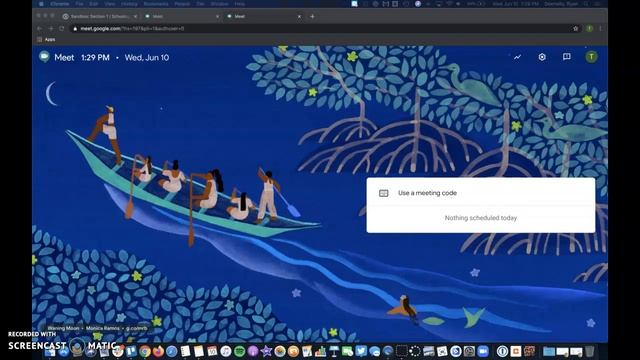Open a new browser tab with plus button
Viewport: 640px width, 360px height.
tap(312, 16)
